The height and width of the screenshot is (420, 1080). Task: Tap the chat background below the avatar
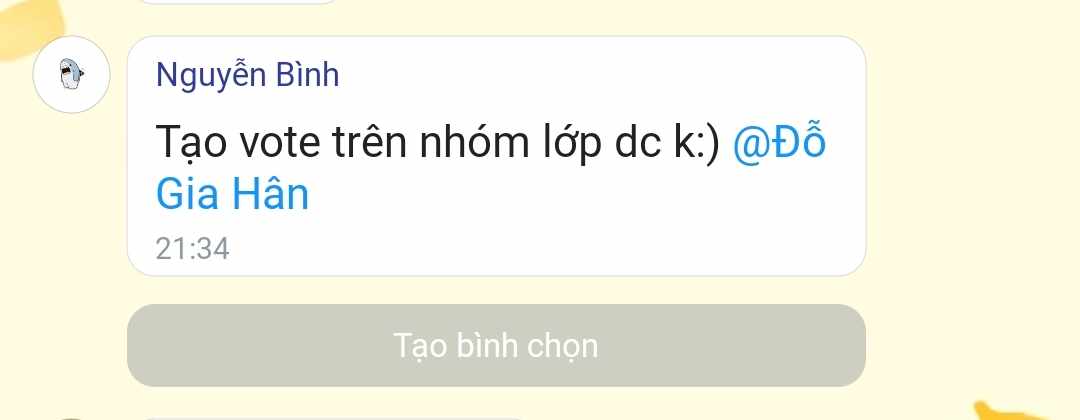[71, 241]
